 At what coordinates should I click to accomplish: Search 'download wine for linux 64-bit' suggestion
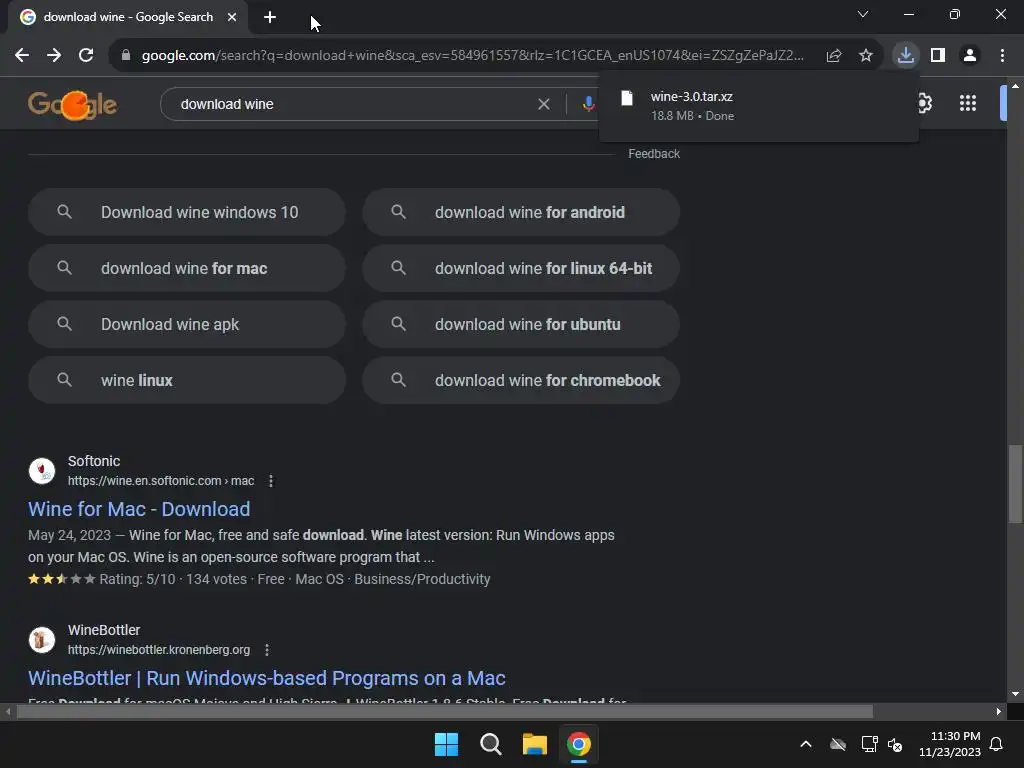tap(521, 268)
